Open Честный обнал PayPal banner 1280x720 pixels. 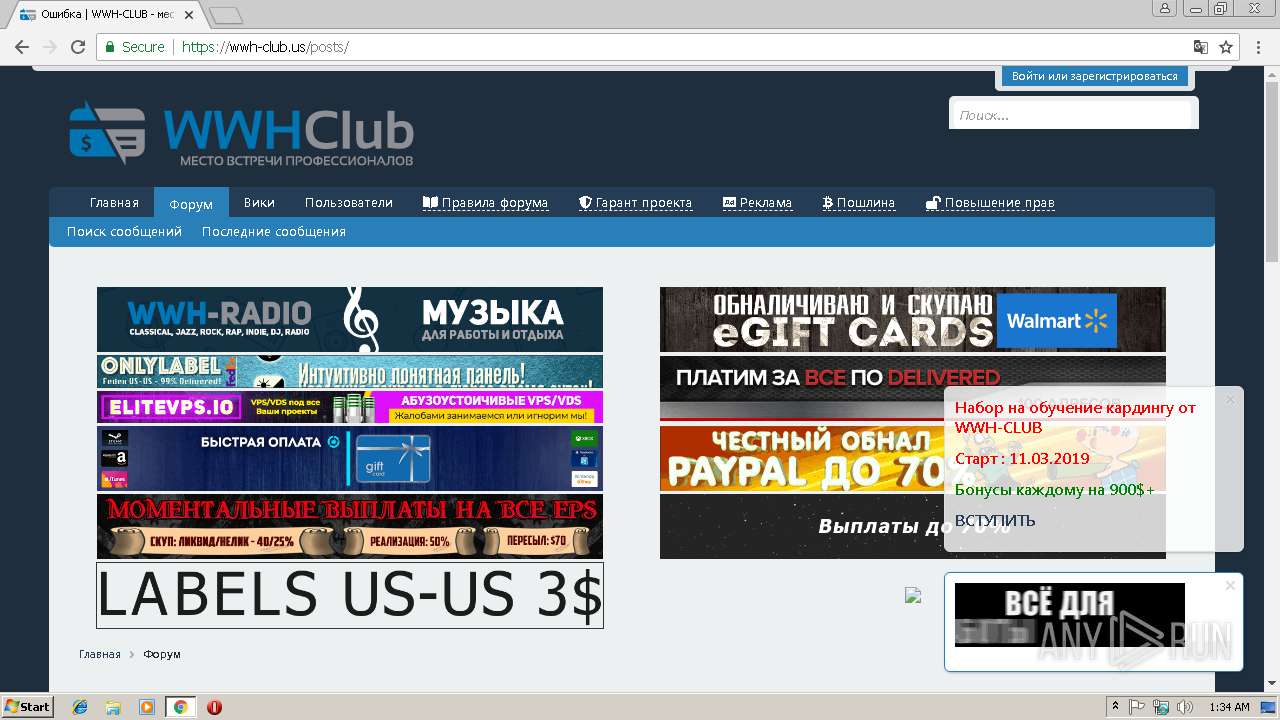(x=802, y=458)
